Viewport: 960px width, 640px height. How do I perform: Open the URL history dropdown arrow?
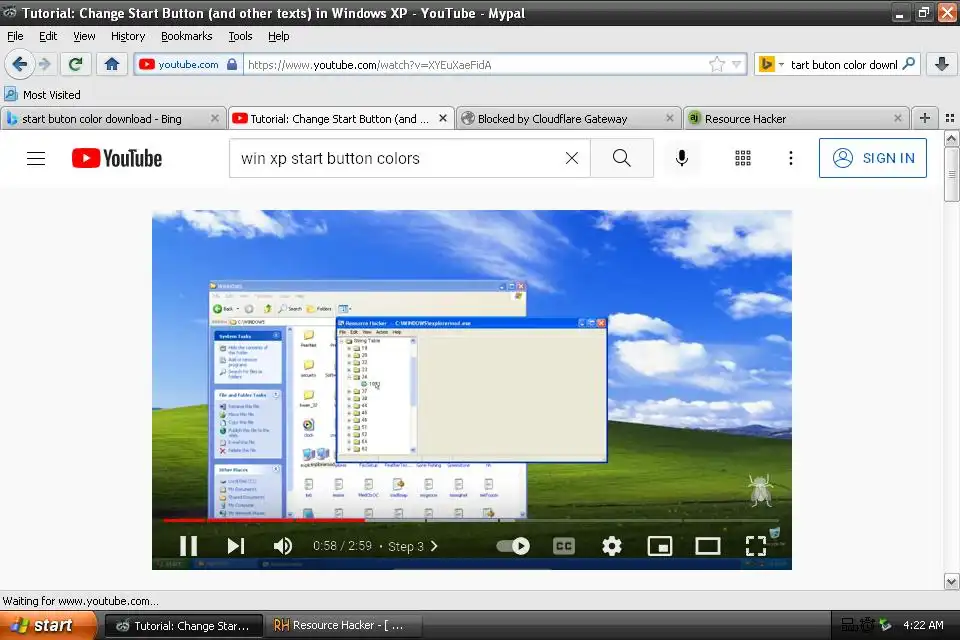[737, 64]
